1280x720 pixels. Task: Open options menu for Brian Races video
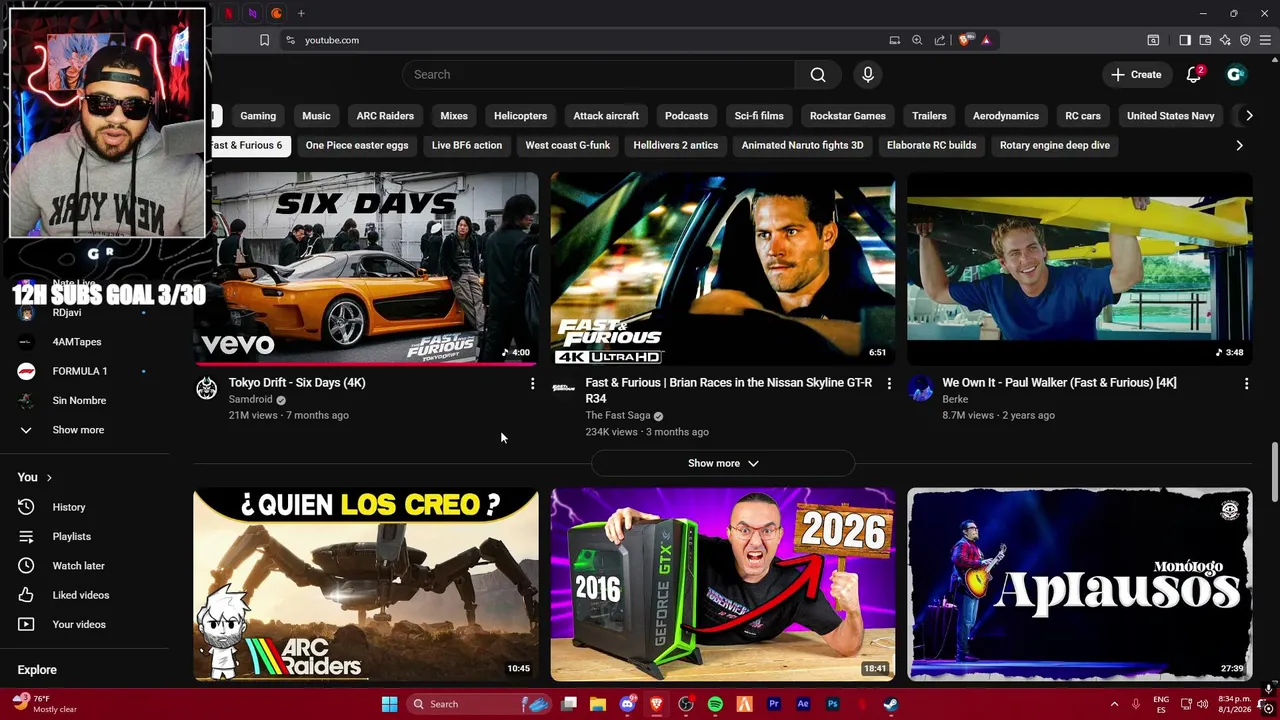point(889,384)
